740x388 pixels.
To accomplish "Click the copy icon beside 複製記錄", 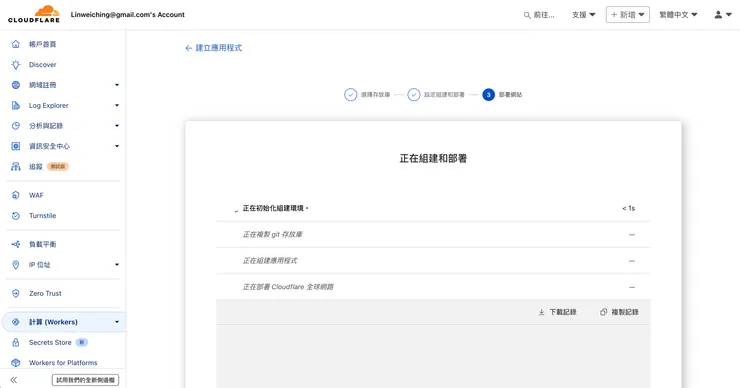I will click(x=603, y=312).
